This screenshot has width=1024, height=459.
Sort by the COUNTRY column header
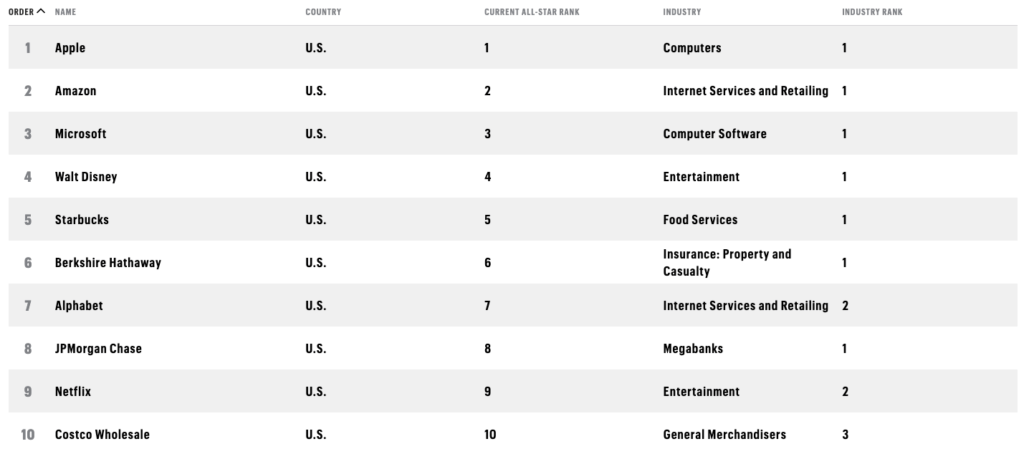click(x=323, y=12)
